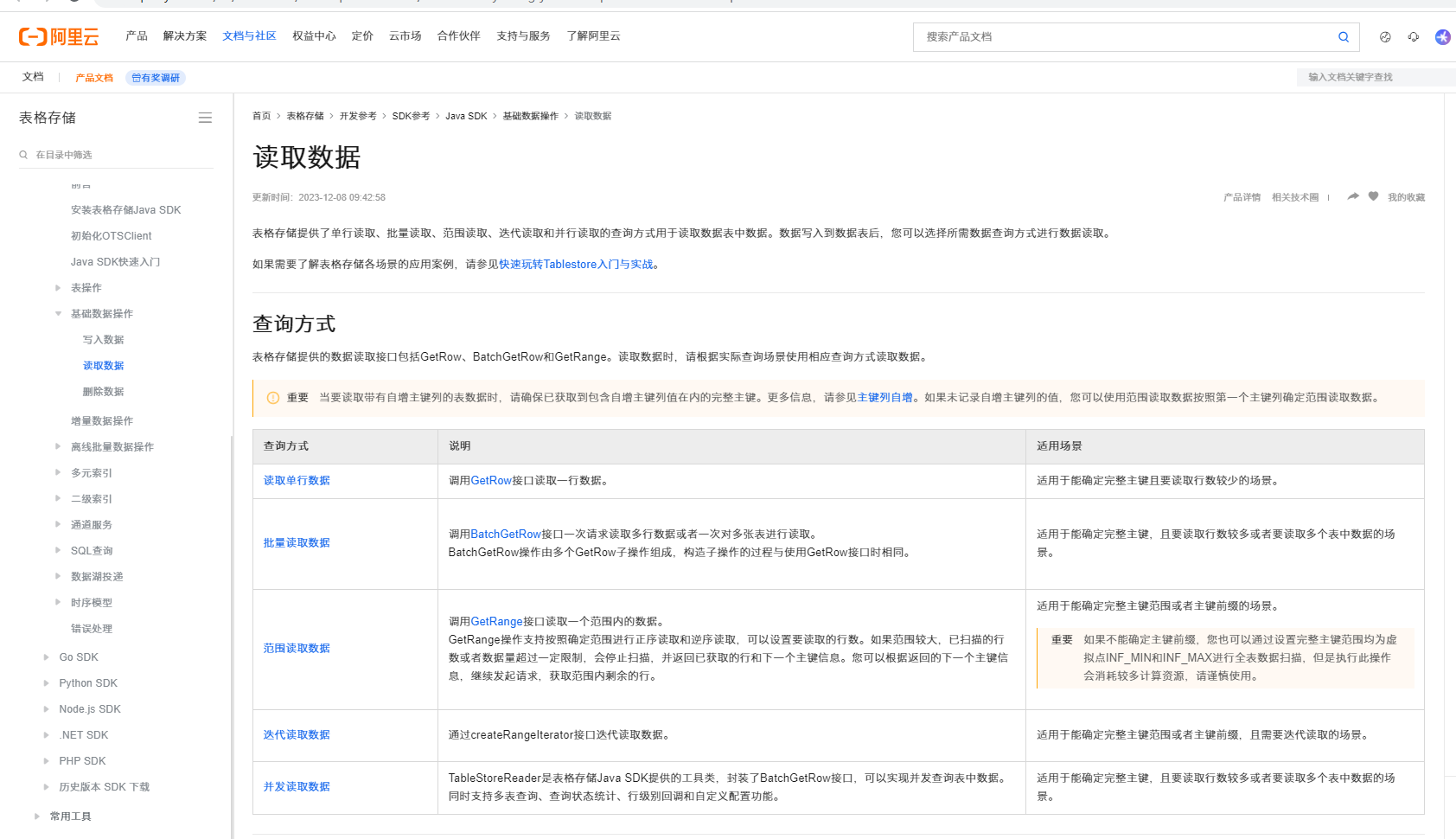This screenshot has height=839, width=1456.
Task: Open 快速玩转Tablestore入门与实战 link
Action: coord(576,265)
